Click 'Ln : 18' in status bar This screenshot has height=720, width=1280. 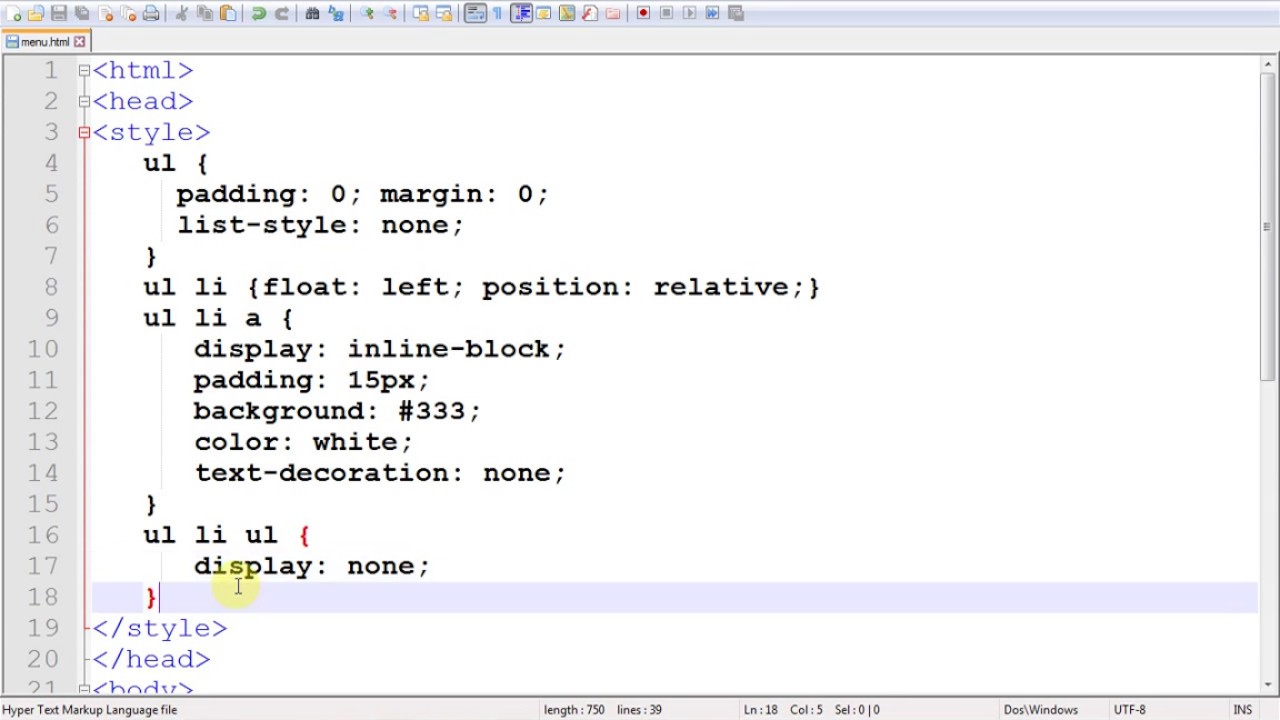(763, 710)
